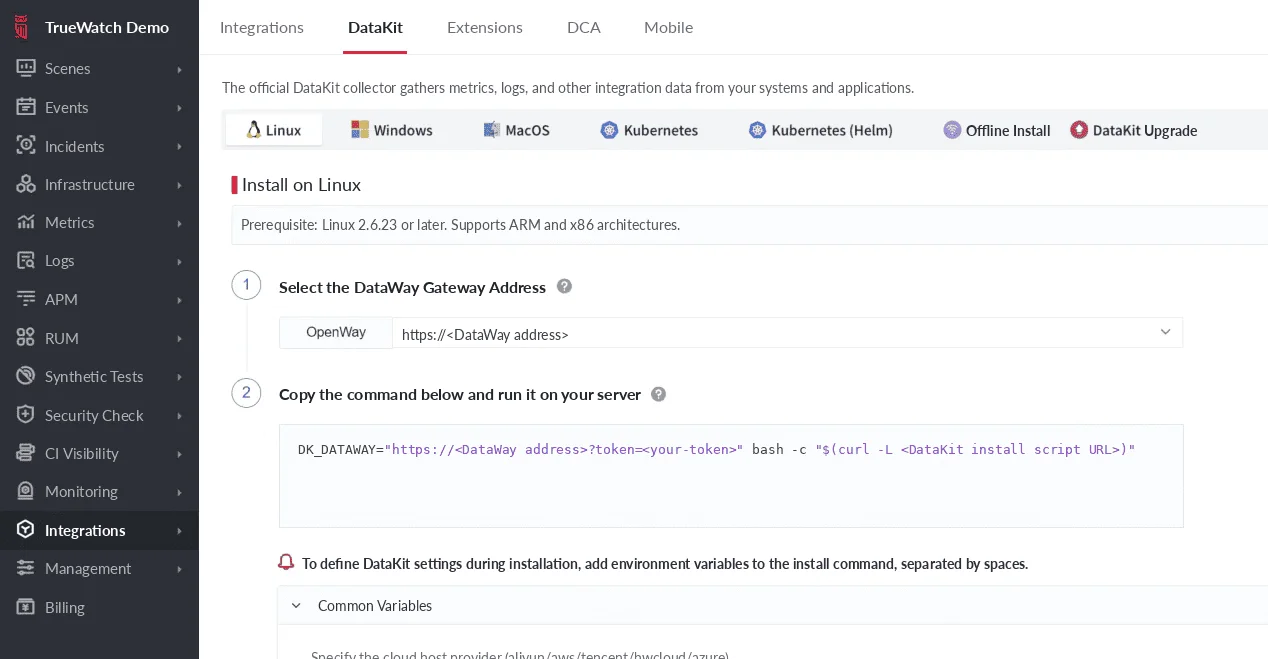Go to the Mobile tab
The image size is (1268, 659).
668,27
